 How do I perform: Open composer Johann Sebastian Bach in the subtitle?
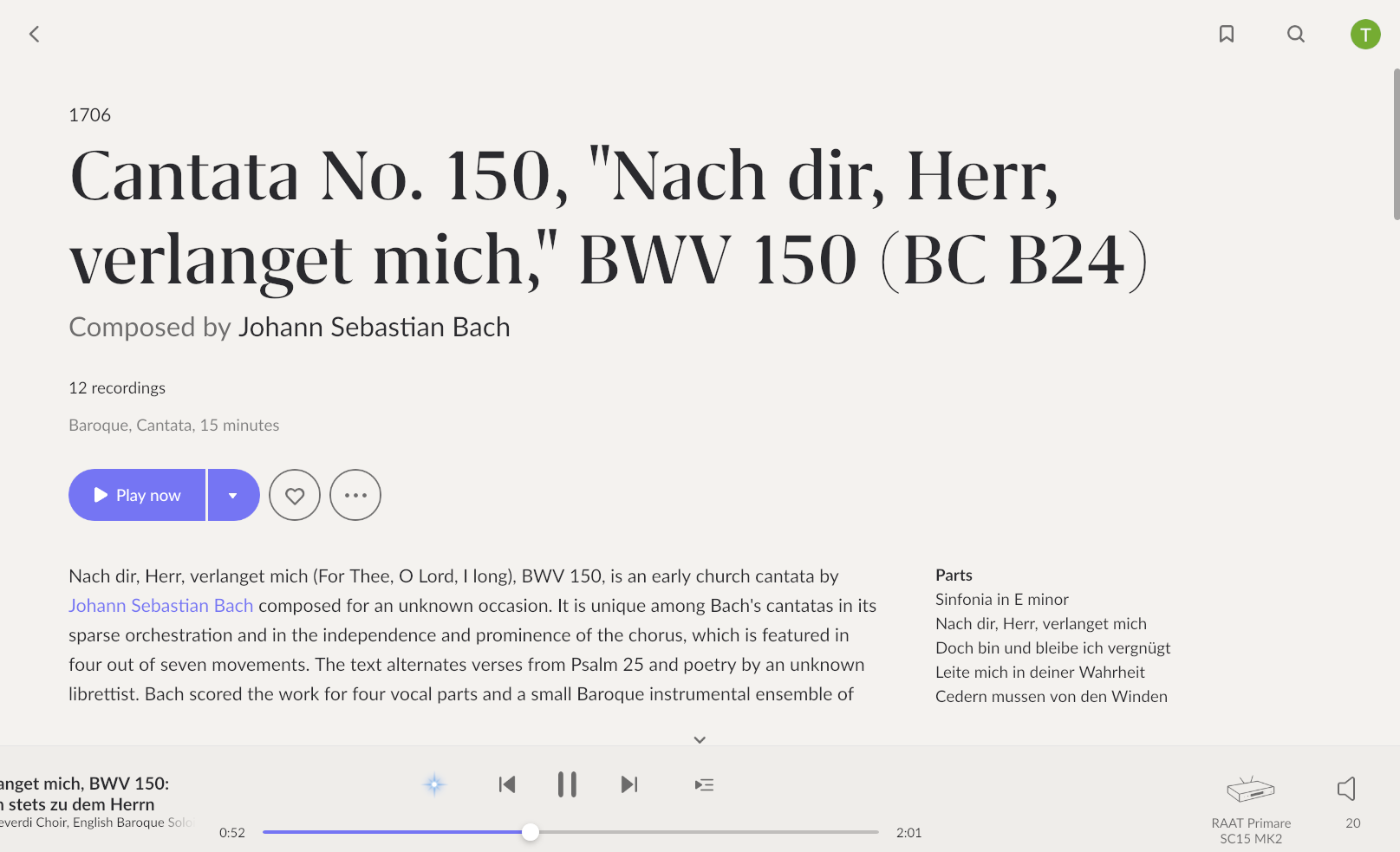click(374, 327)
